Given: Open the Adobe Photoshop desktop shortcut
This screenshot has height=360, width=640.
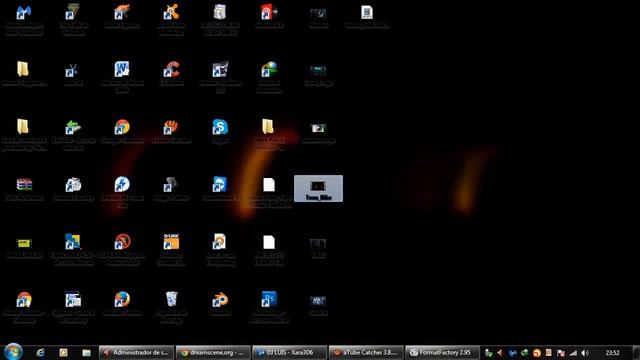Looking at the screenshot, I should [x=269, y=299].
